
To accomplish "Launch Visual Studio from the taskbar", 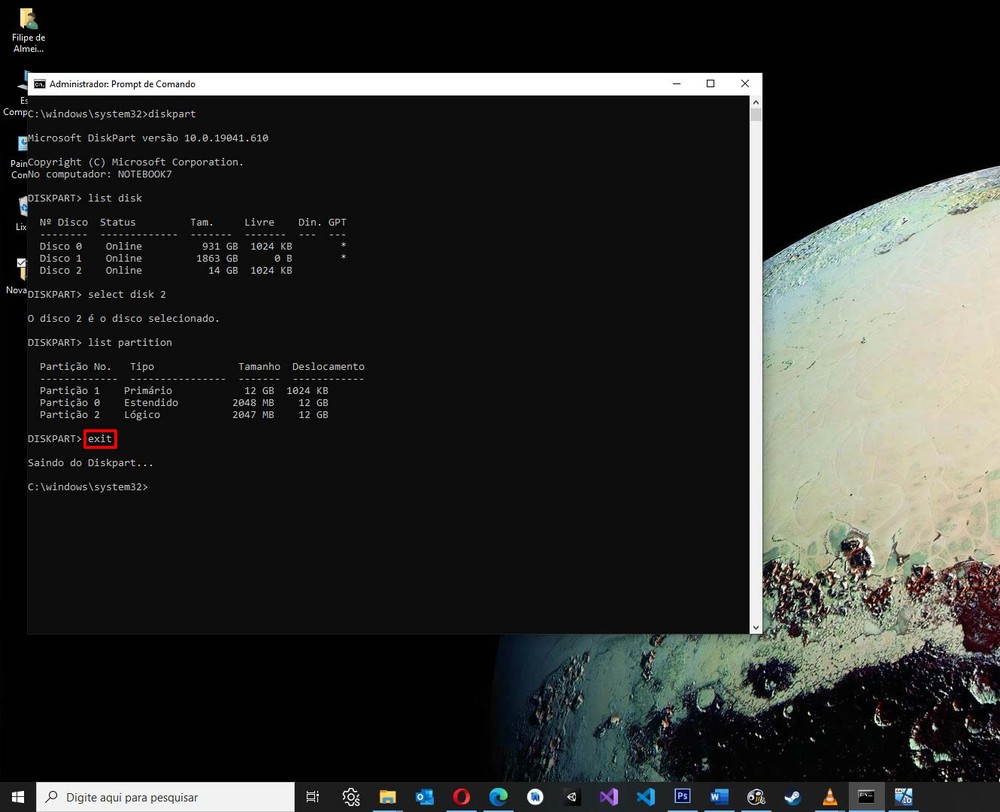I will [x=609, y=797].
